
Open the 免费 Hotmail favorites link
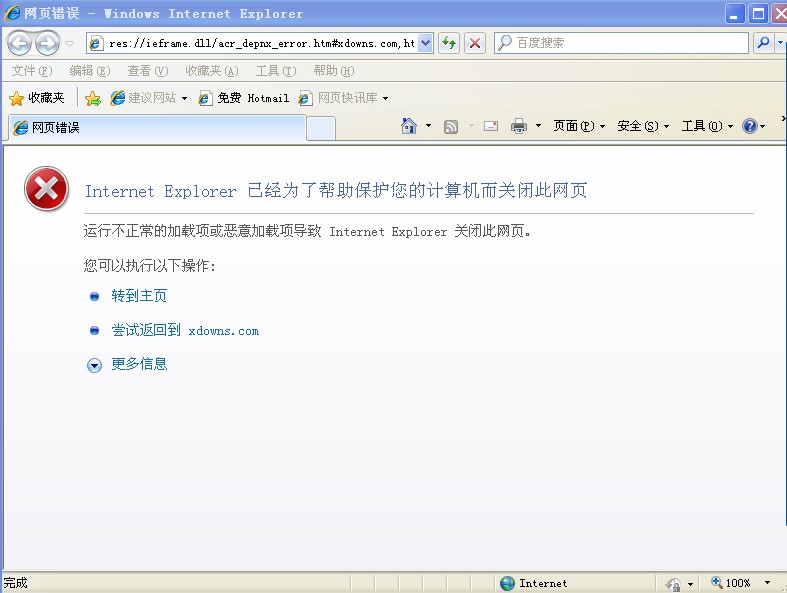pos(244,98)
